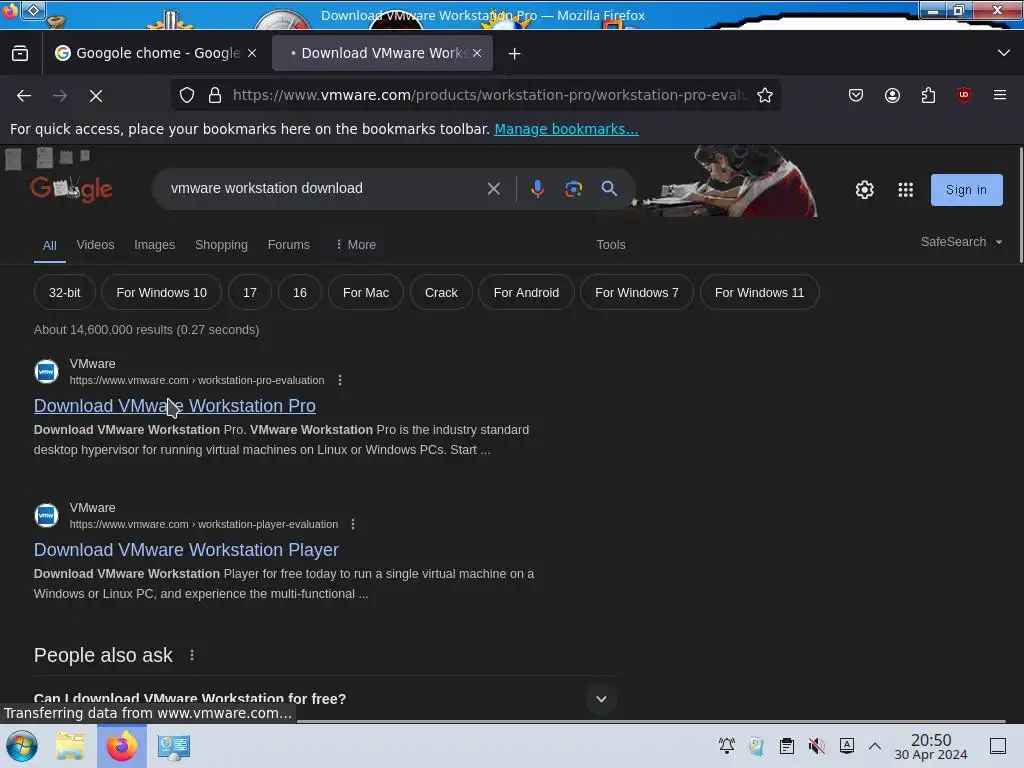Open Tools search filter options

[611, 245]
